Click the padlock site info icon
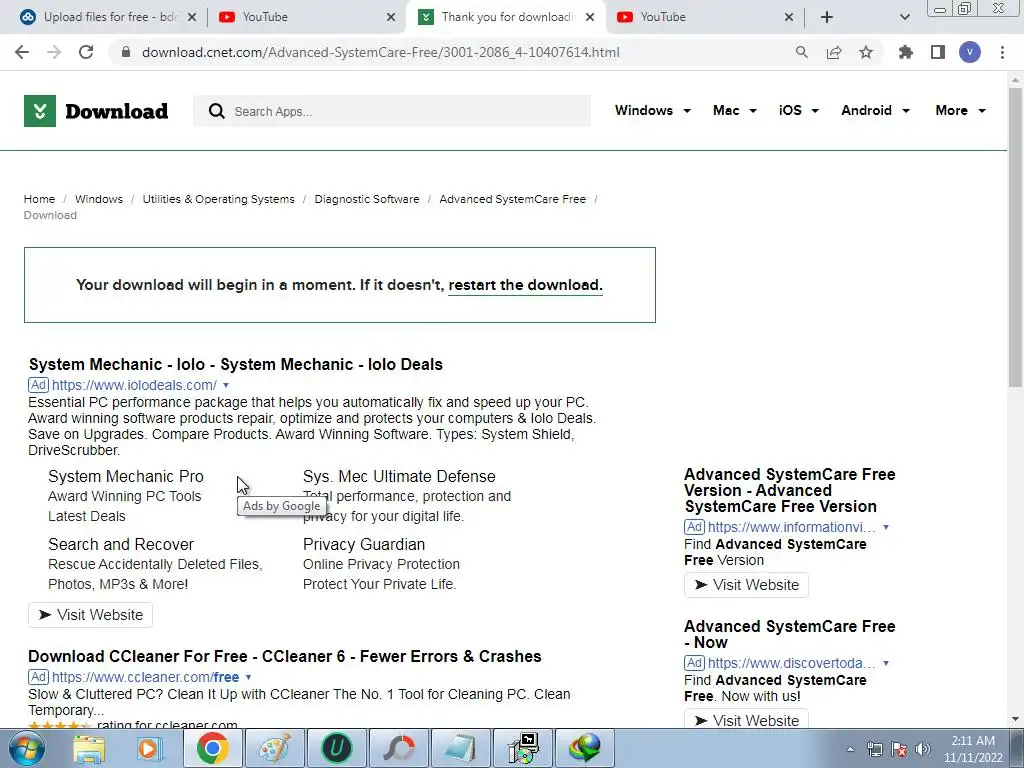The height and width of the screenshot is (768, 1024). (126, 52)
